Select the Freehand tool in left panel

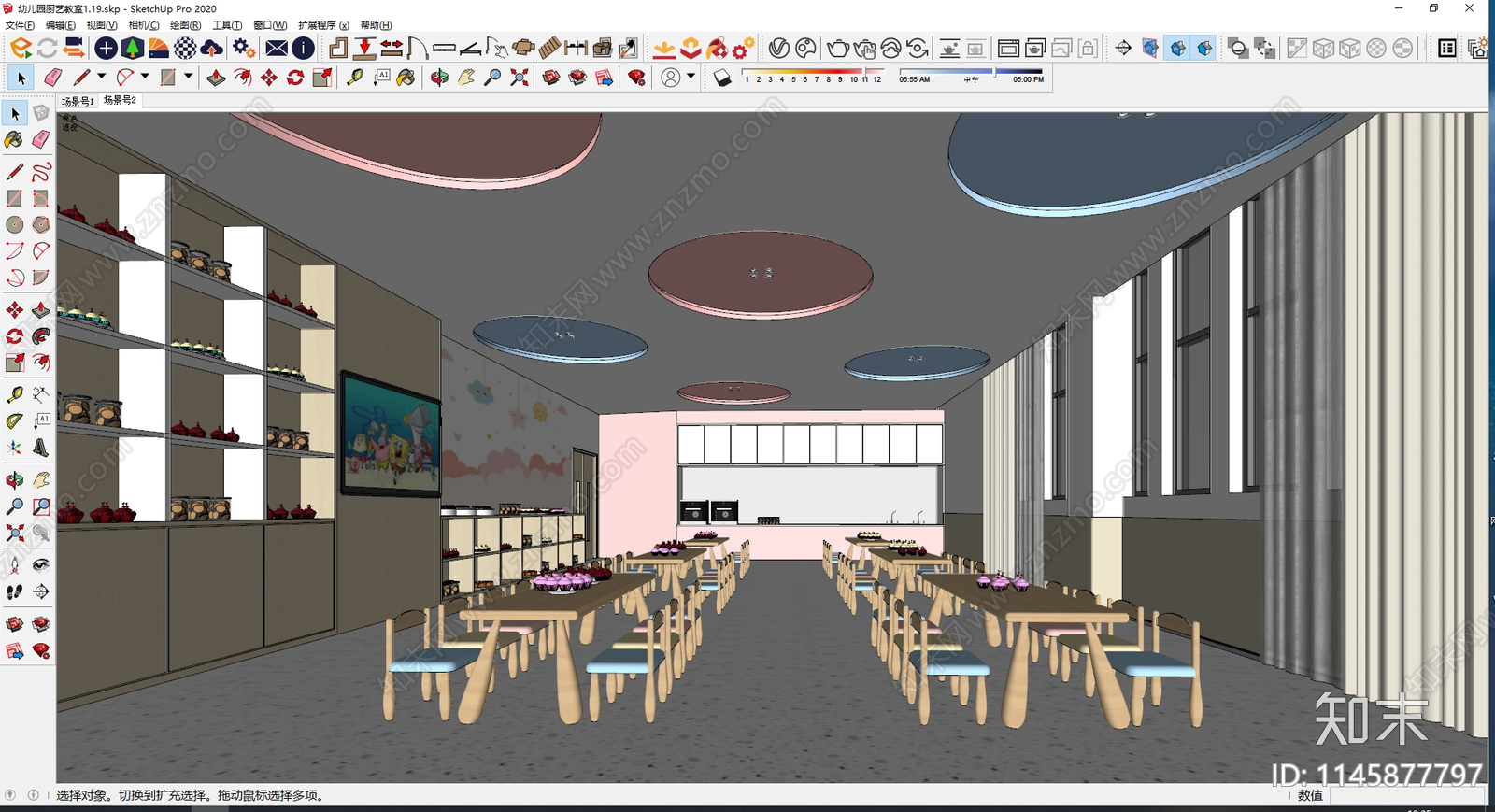tap(40, 172)
